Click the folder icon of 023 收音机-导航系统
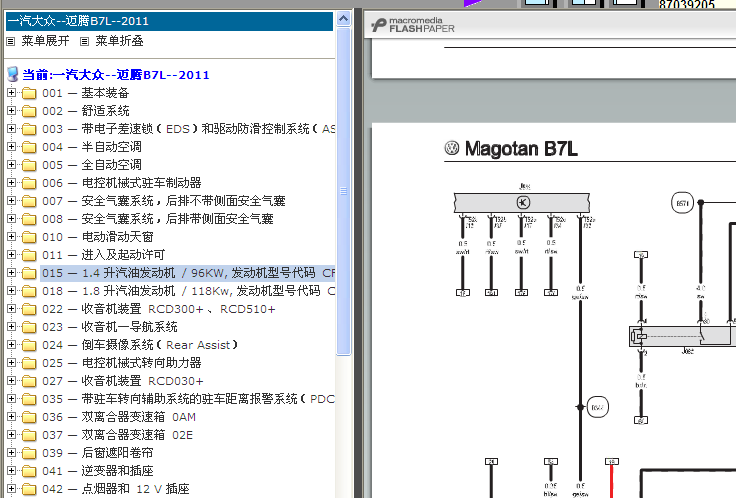The width and height of the screenshot is (736, 498). click(x=29, y=327)
